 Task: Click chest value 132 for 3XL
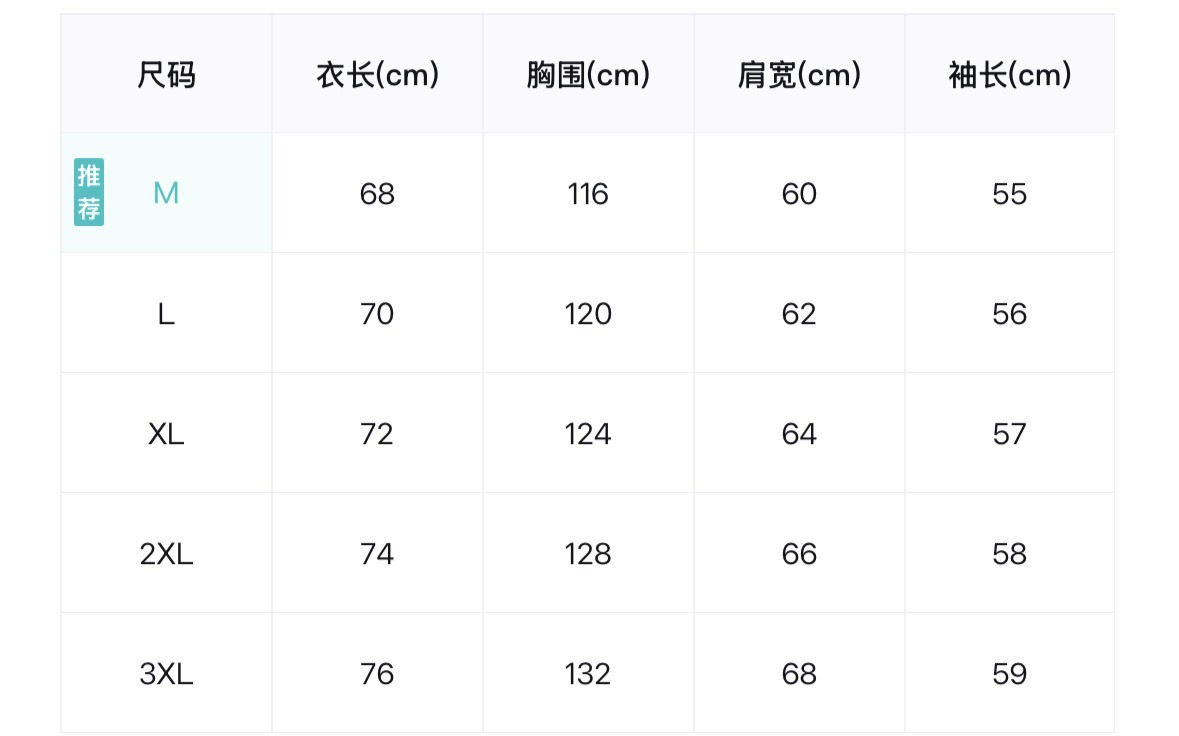tap(588, 674)
